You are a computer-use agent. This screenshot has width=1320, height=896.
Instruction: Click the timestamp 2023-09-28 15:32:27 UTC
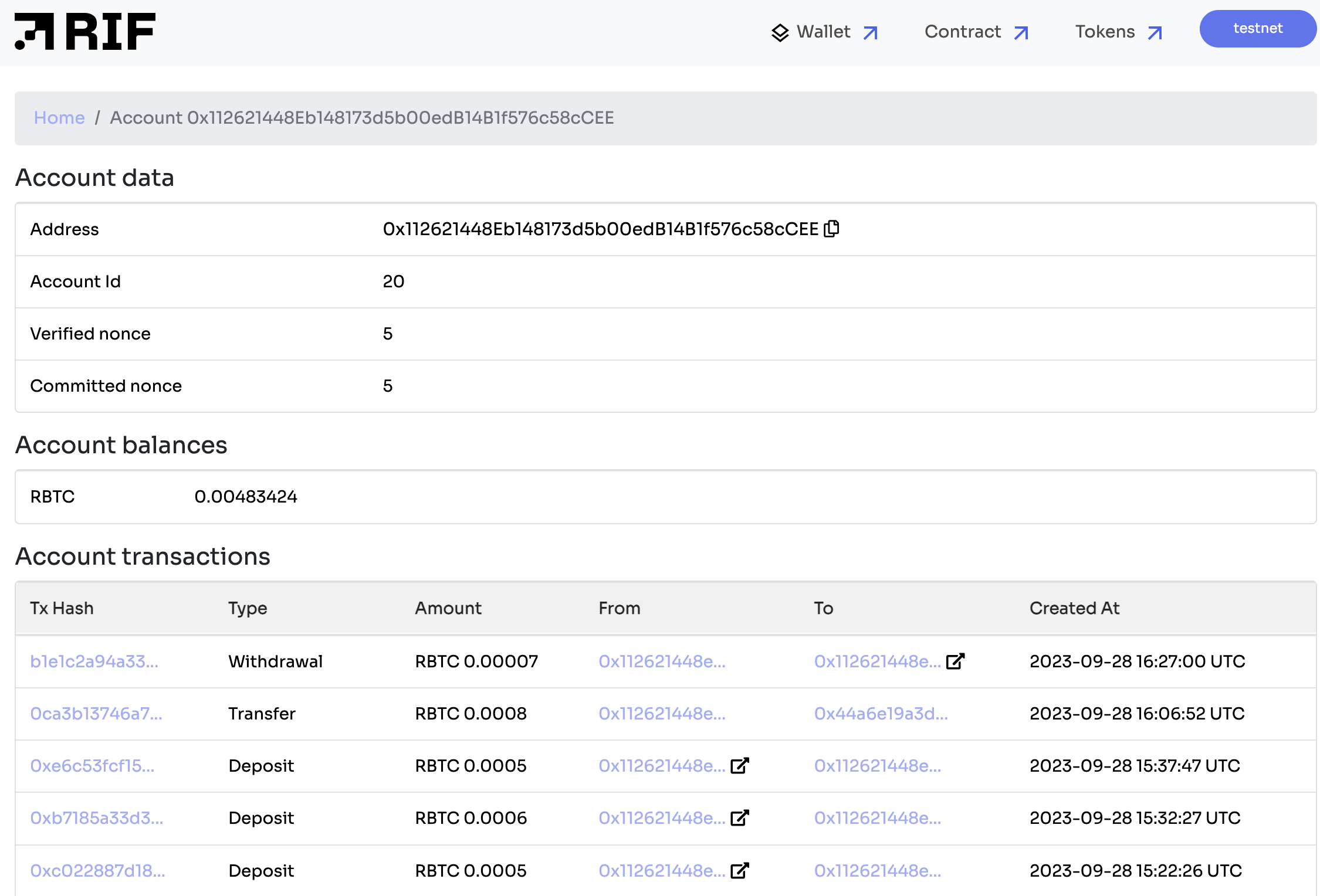(1135, 818)
